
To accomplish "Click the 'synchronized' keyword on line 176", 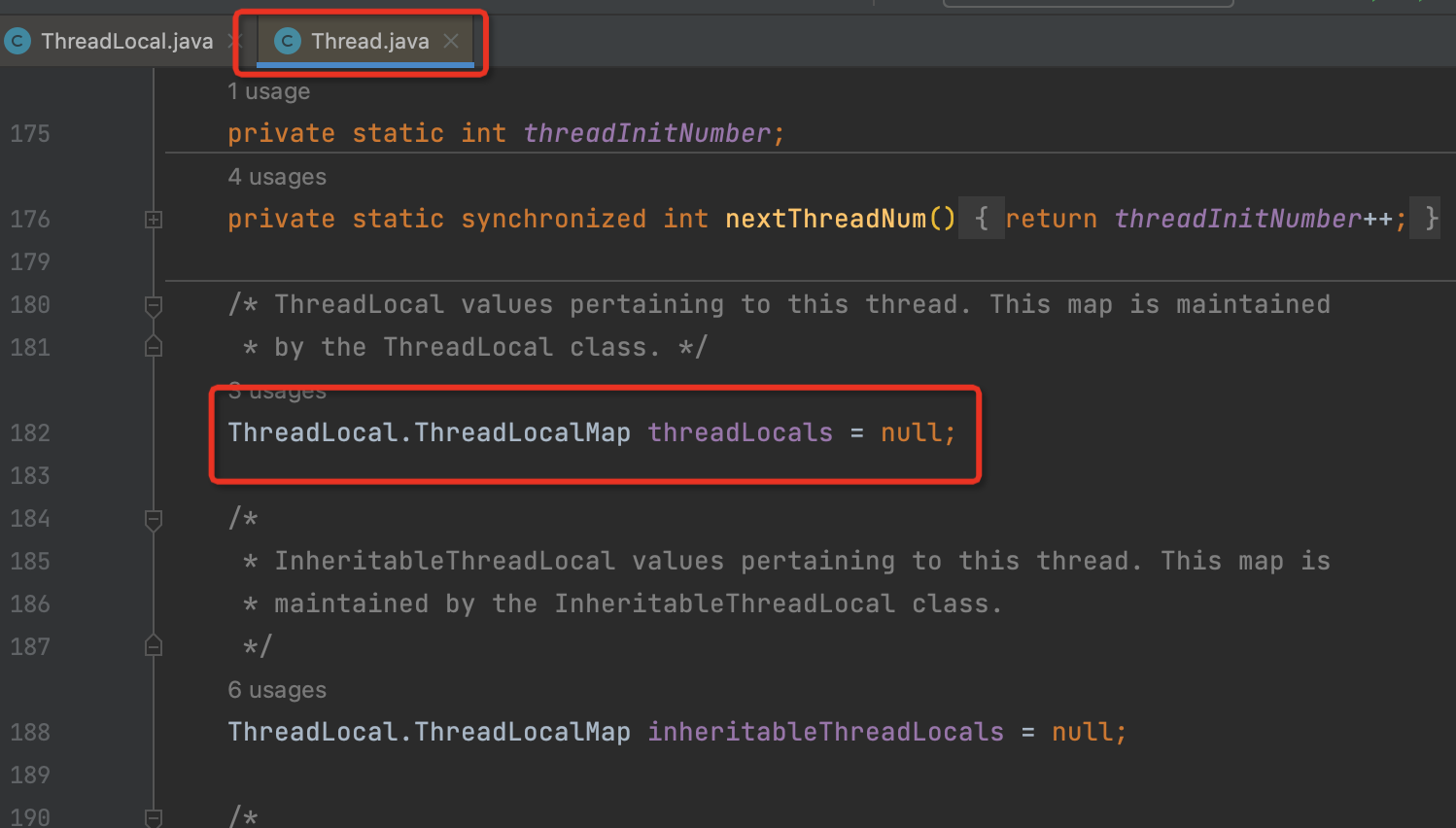I will [x=554, y=219].
